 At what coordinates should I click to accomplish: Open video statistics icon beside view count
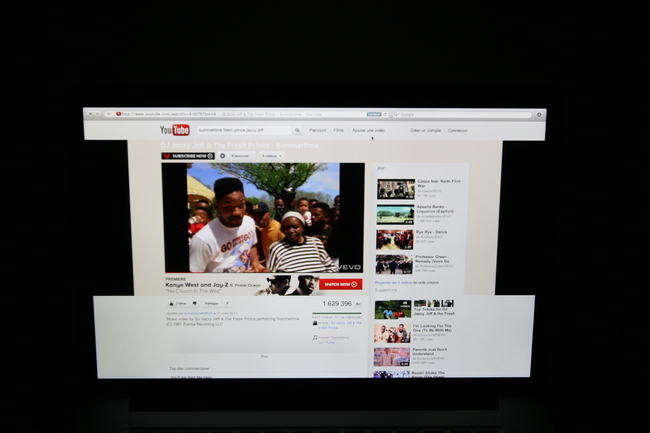[x=358, y=304]
